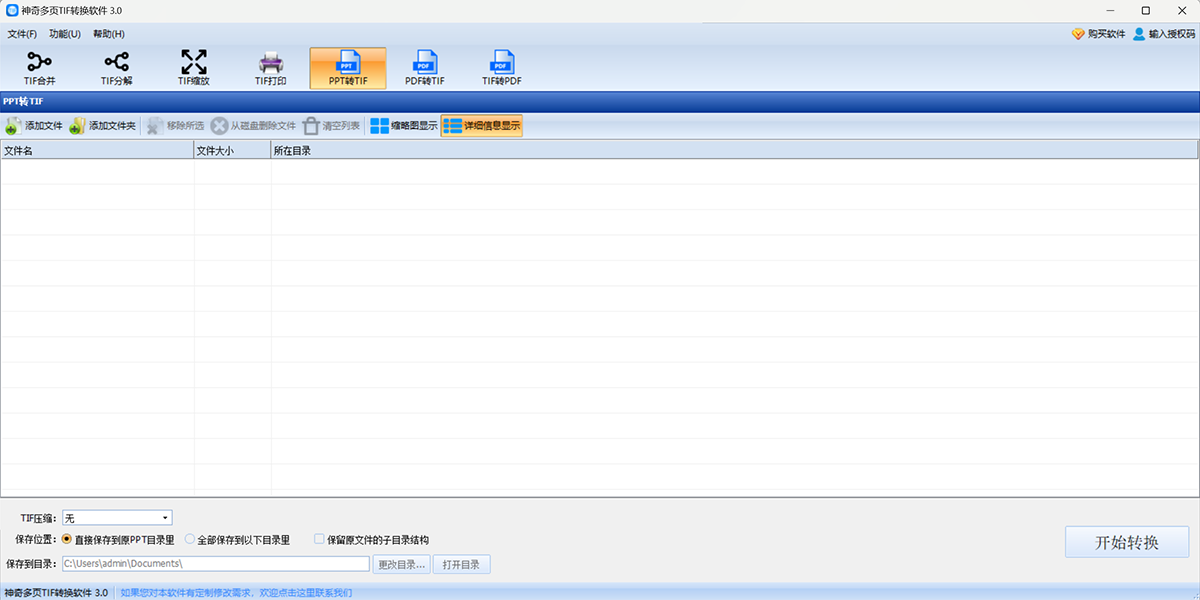This screenshot has height=600, width=1200.
Task: Click 购买软件 purchase icon
Action: pos(1078,34)
